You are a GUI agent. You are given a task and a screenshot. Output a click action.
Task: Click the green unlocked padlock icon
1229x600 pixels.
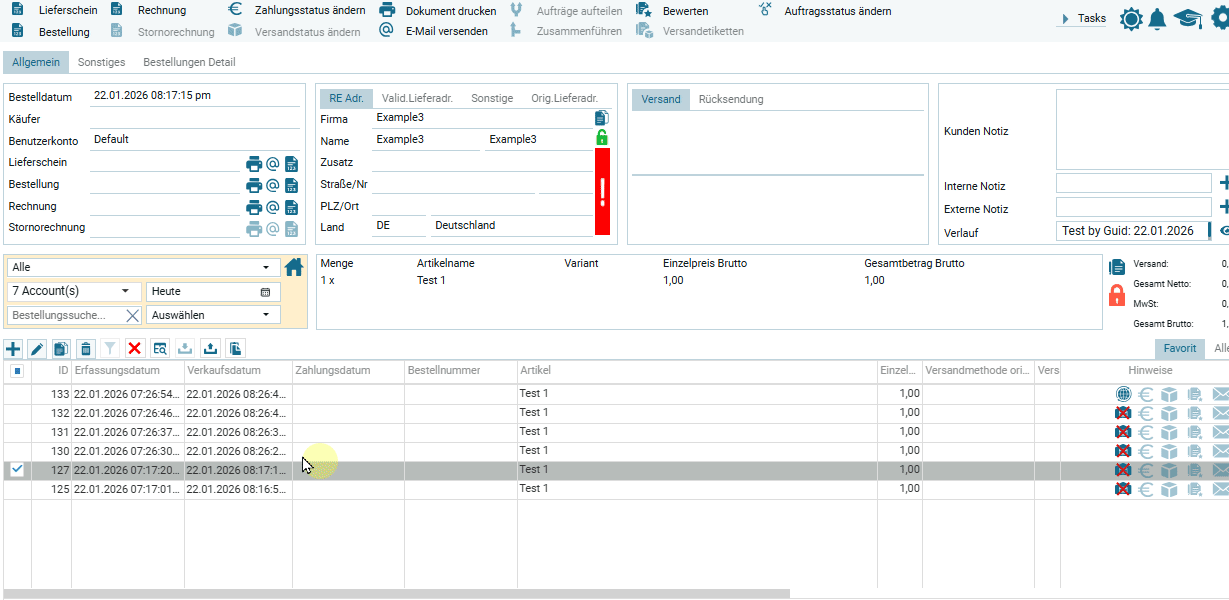click(601, 138)
